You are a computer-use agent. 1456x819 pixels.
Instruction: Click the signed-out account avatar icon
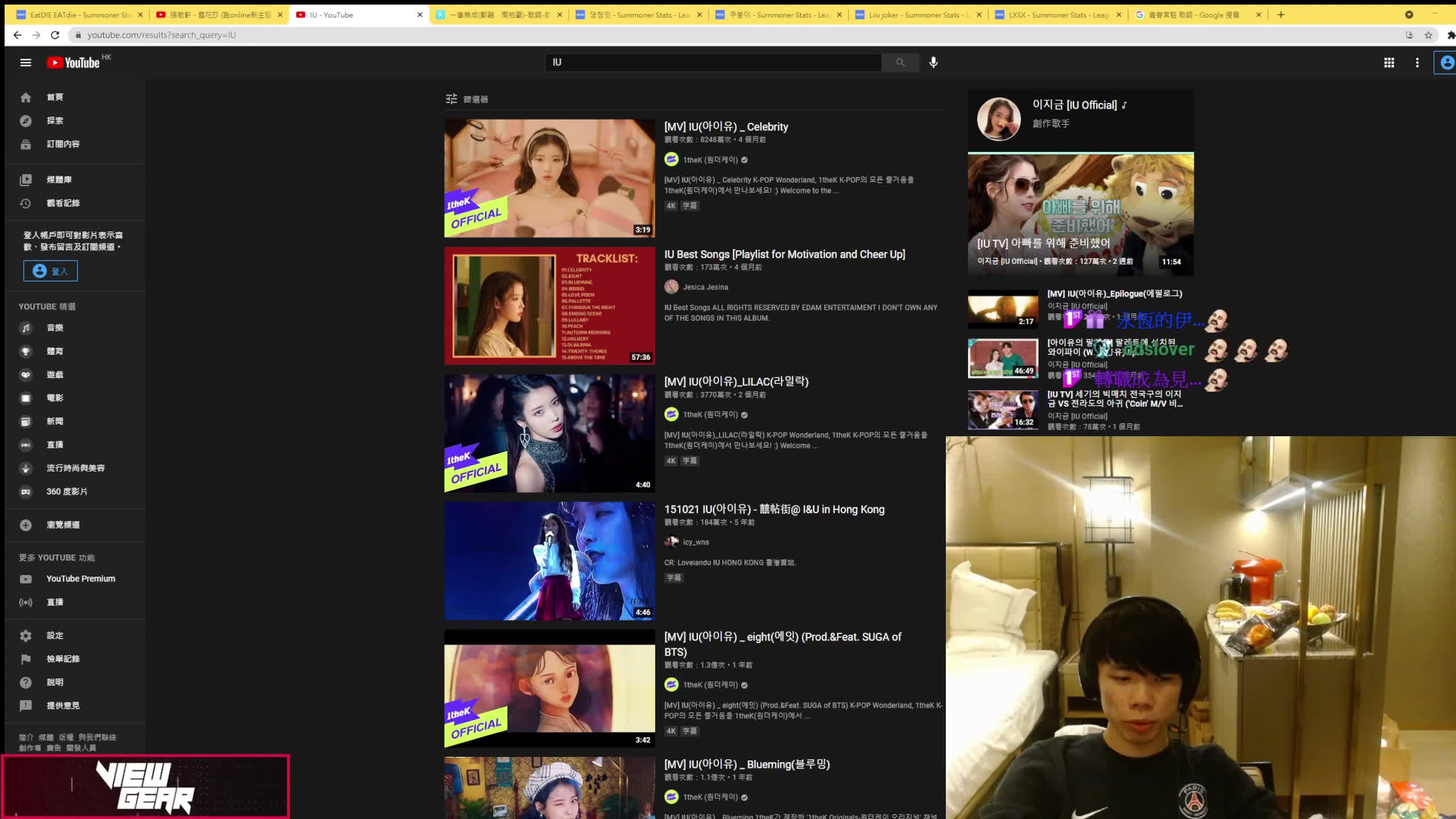(x=1447, y=63)
